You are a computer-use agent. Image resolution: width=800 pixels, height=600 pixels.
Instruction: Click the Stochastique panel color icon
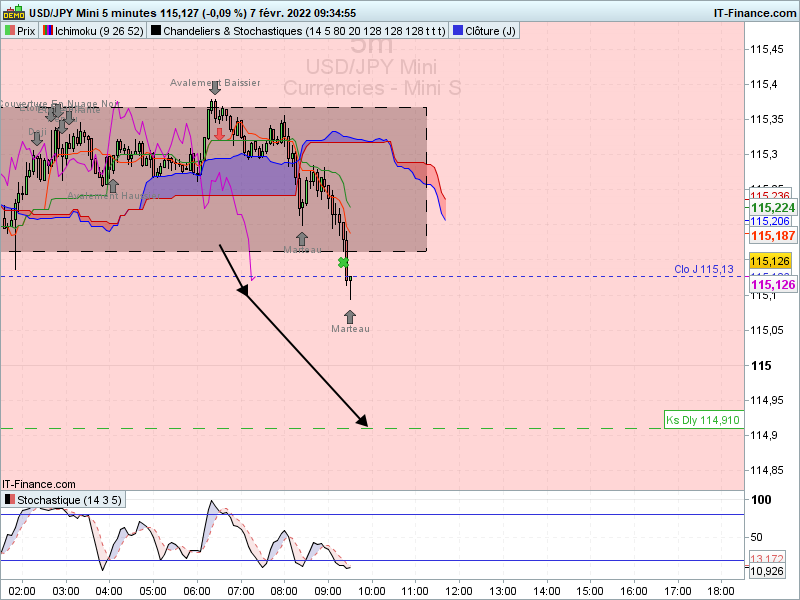[x=10, y=499]
